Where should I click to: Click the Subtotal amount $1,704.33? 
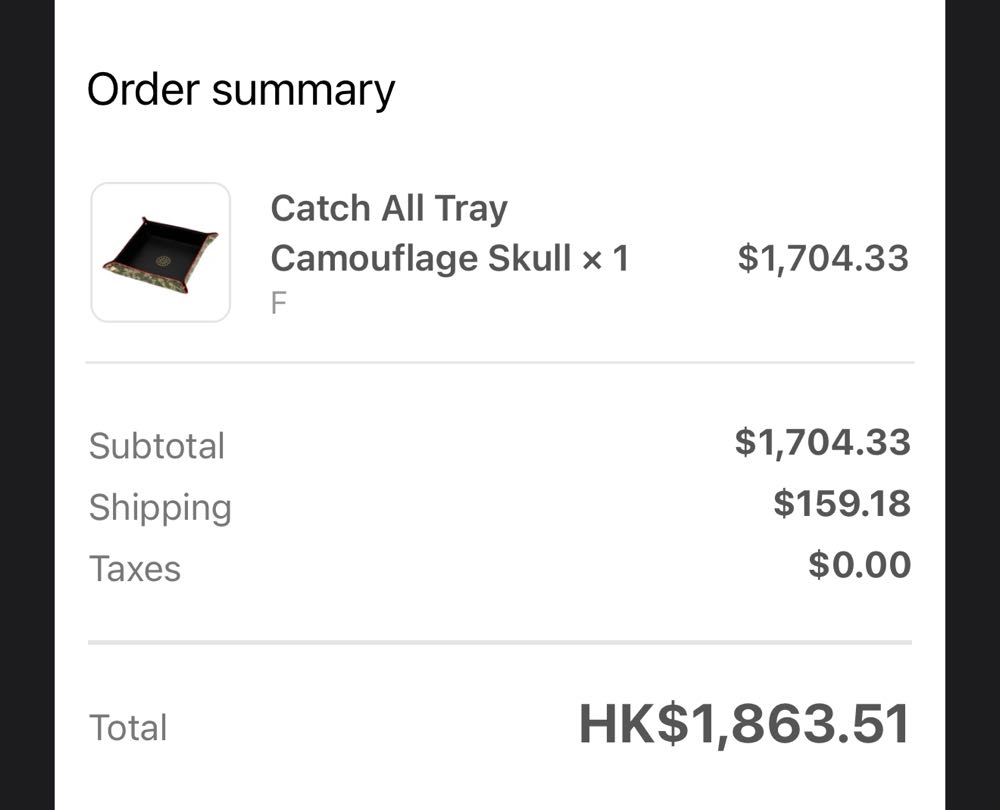[822, 442]
